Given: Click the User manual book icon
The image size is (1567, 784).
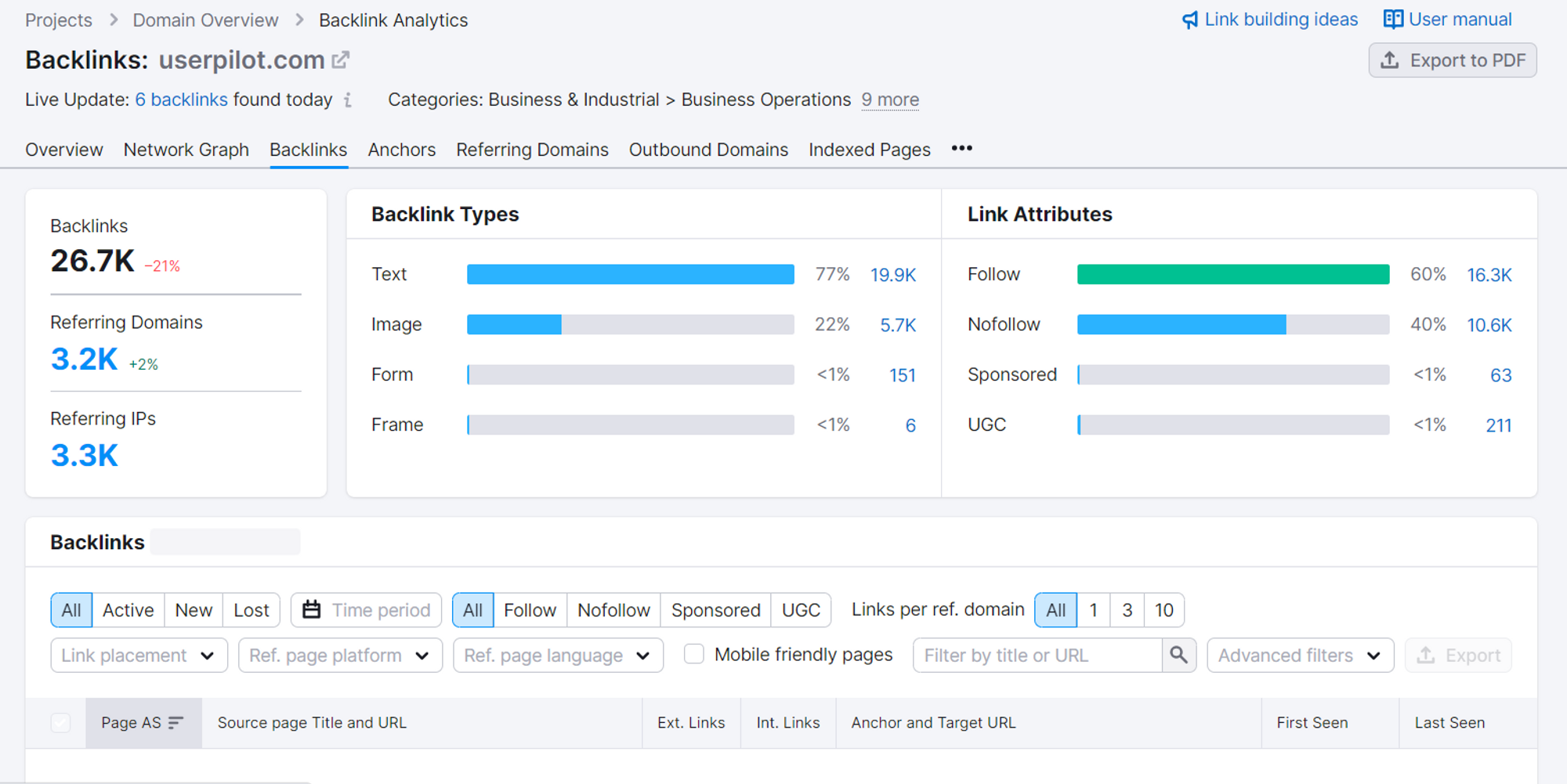Looking at the screenshot, I should (x=1393, y=20).
